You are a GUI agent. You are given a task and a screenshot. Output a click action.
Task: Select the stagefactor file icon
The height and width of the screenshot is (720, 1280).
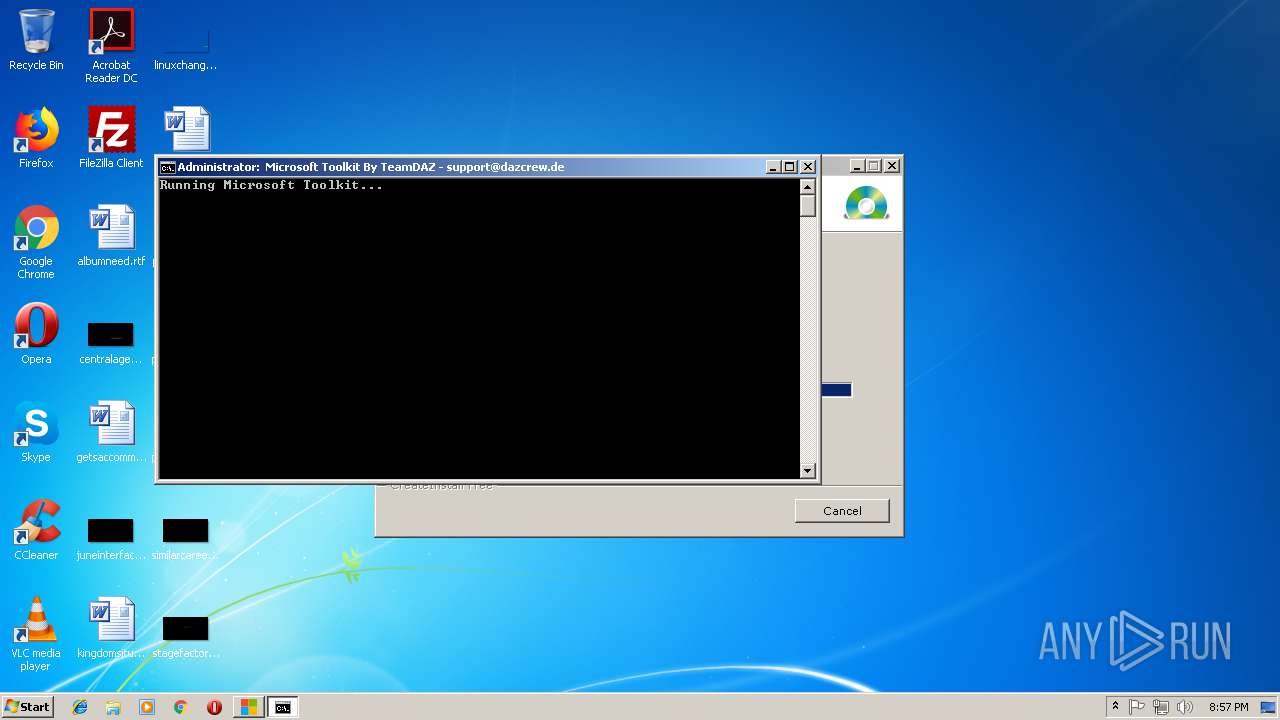[185, 636]
